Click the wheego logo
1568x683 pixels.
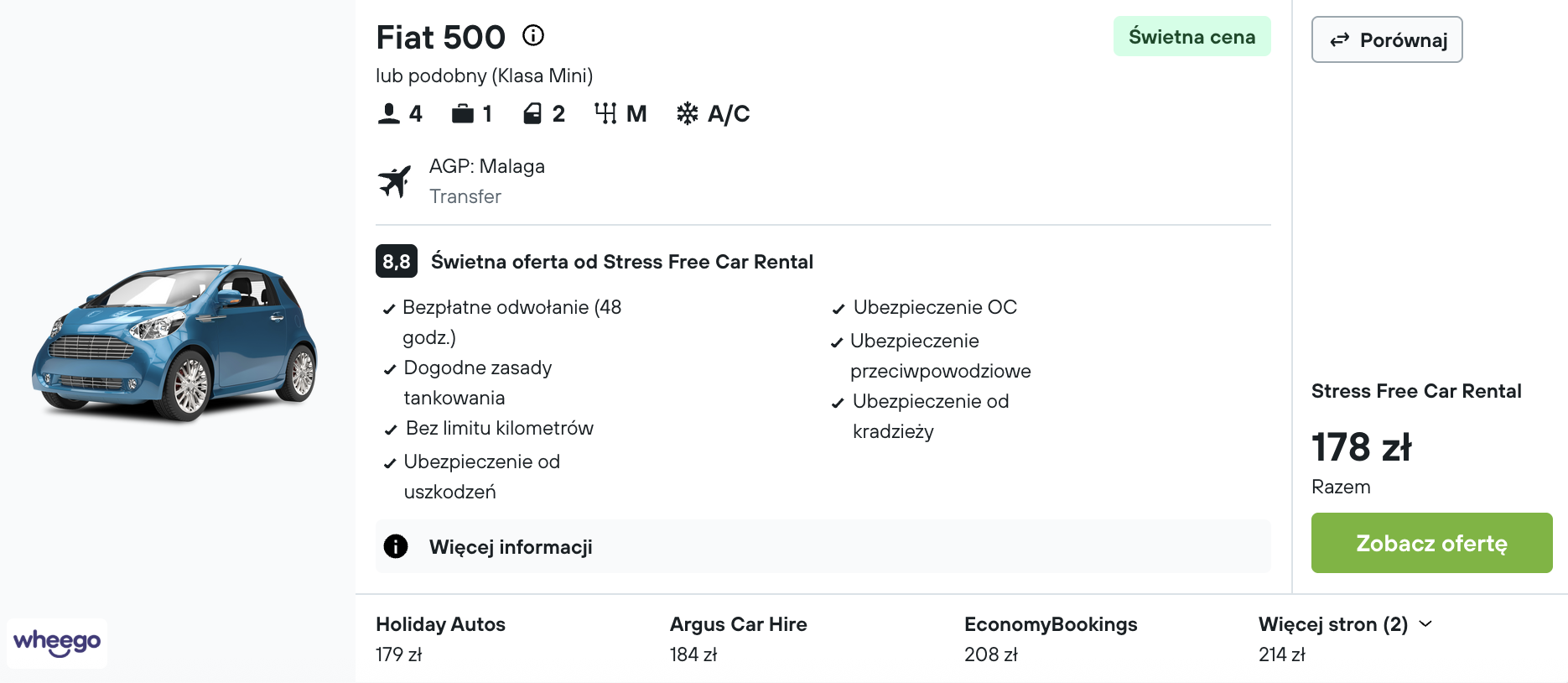[x=57, y=643]
